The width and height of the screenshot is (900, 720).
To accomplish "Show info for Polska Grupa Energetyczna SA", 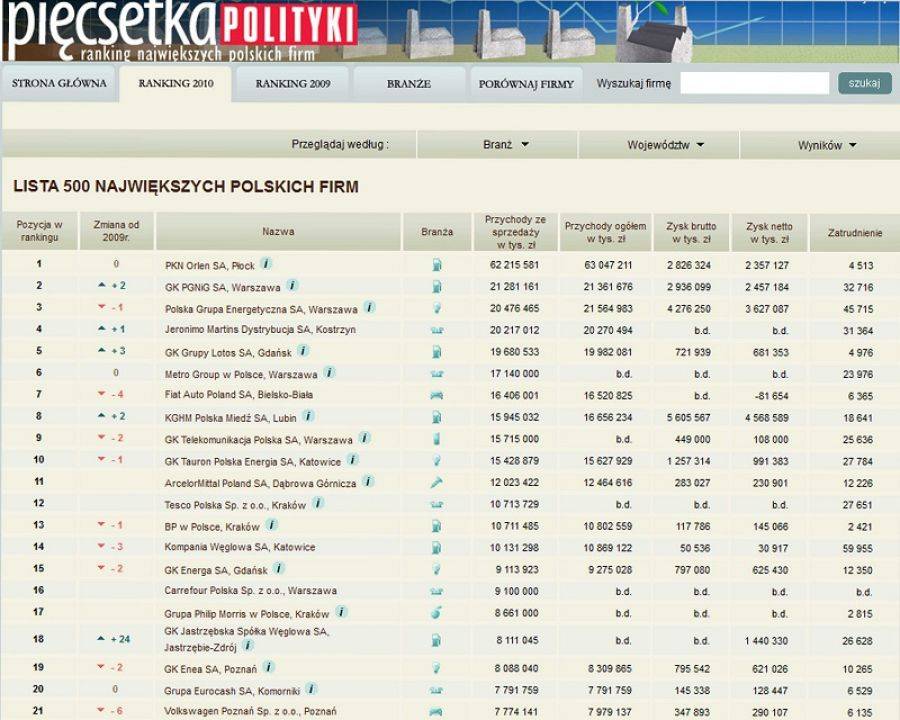I will click(x=370, y=307).
